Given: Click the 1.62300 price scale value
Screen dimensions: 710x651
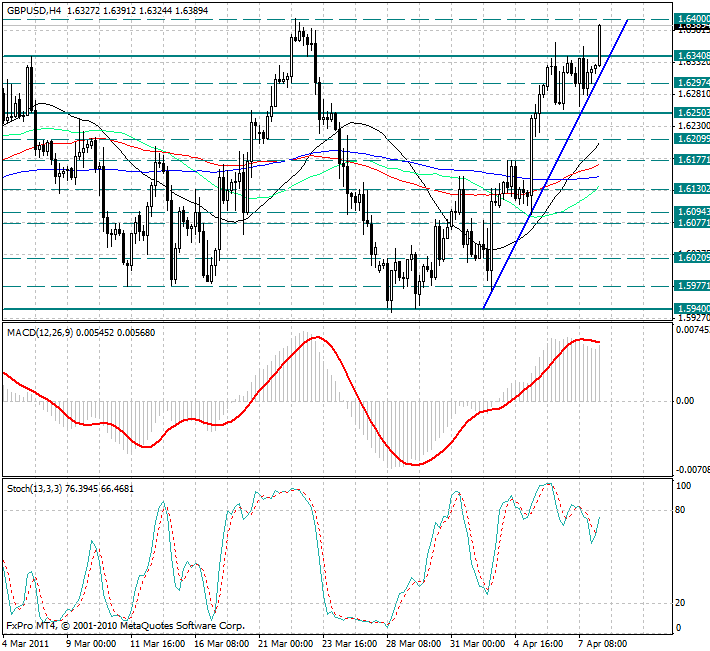Looking at the screenshot, I should coord(694,125).
